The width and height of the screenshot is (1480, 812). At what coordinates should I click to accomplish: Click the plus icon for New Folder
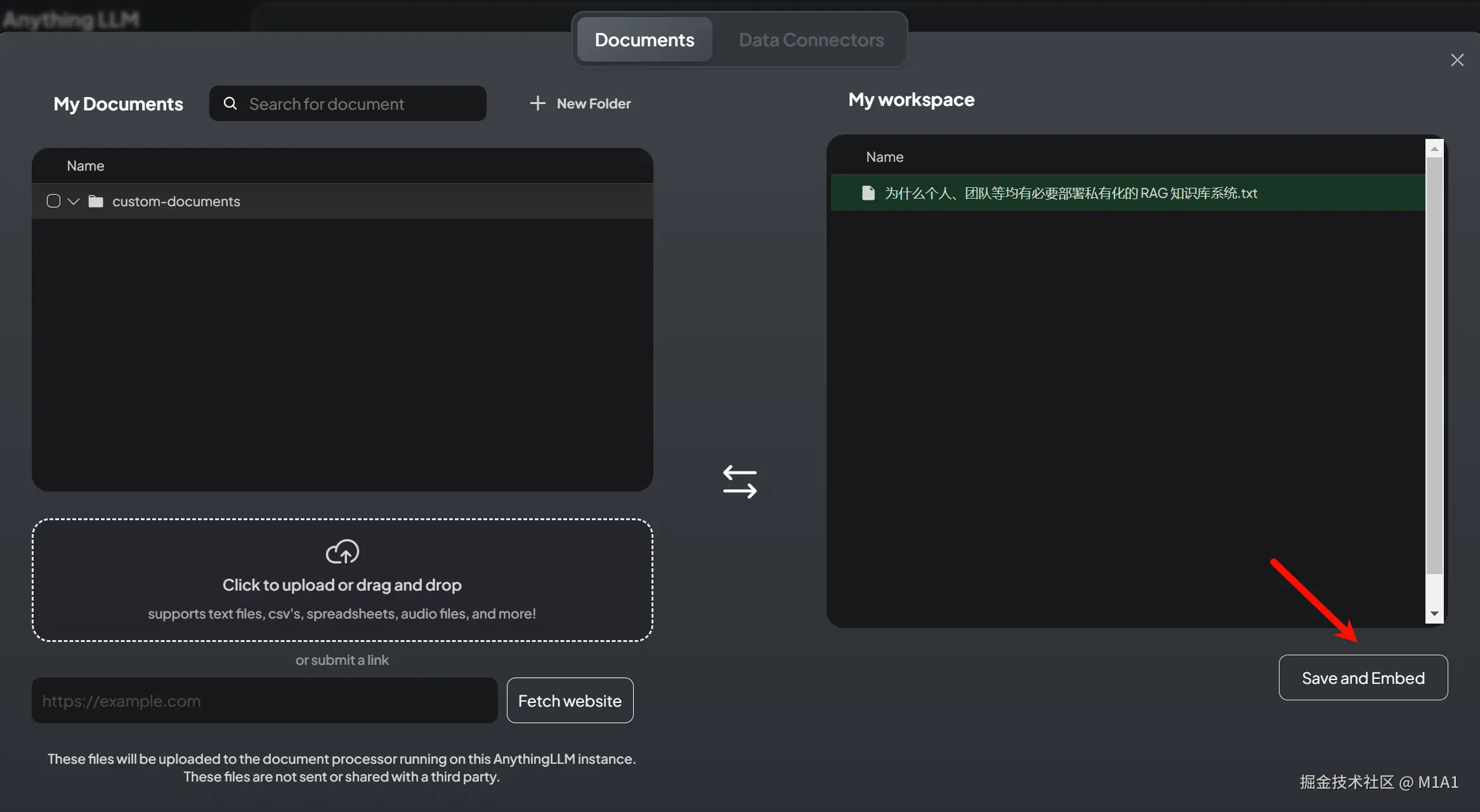[537, 103]
